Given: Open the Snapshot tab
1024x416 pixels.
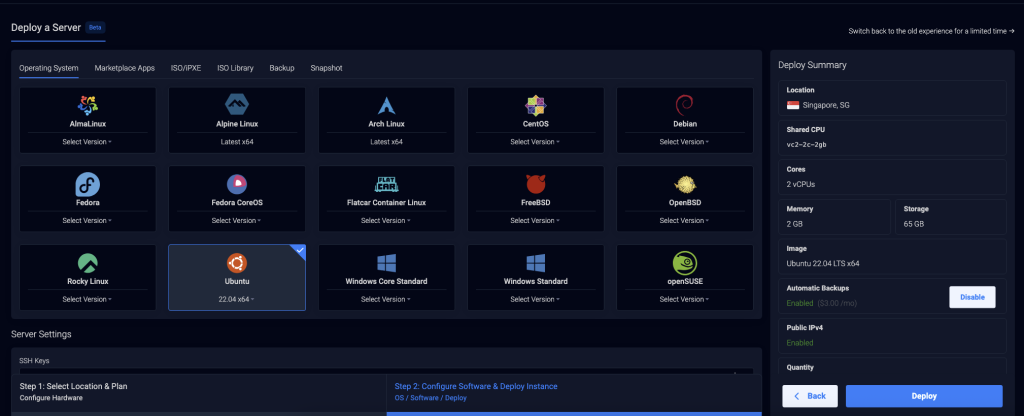Looking at the screenshot, I should pos(326,68).
